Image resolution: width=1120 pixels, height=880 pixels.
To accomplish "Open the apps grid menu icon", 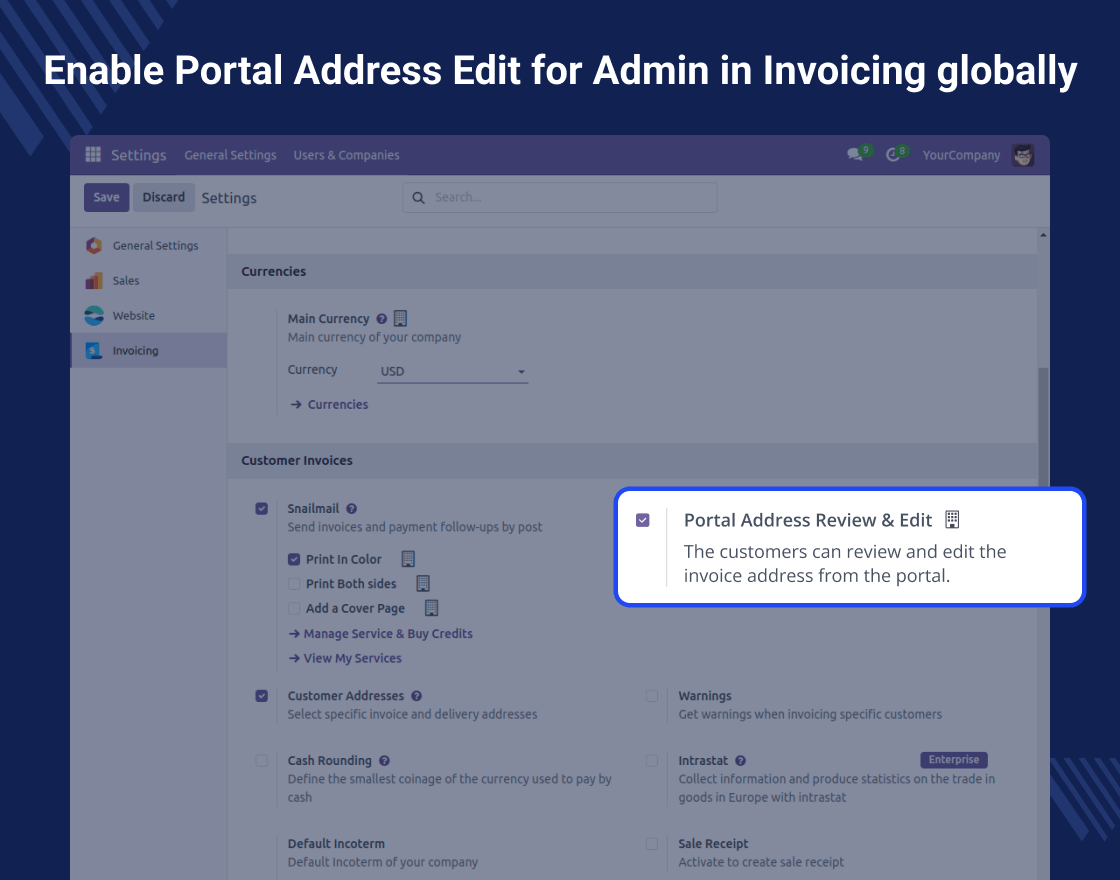I will 93,154.
